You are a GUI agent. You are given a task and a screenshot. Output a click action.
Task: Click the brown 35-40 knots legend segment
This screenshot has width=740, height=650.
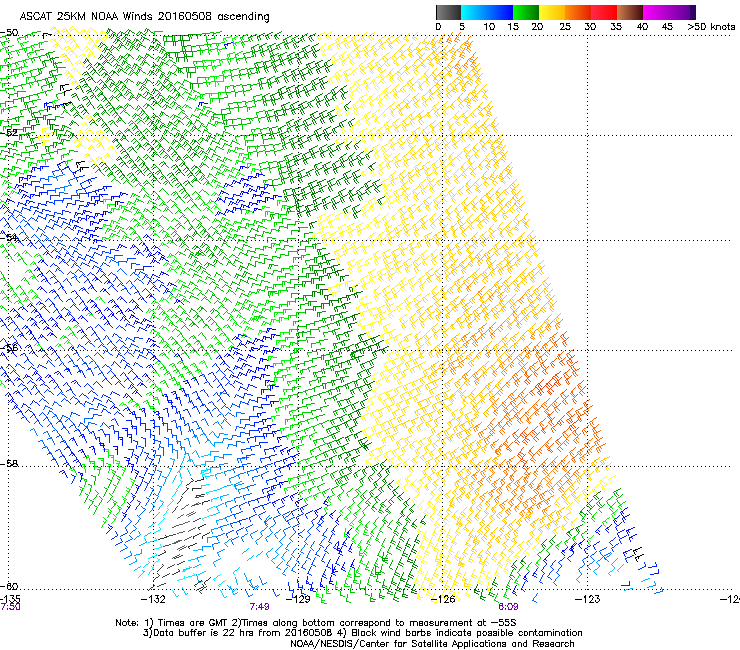click(630, 12)
